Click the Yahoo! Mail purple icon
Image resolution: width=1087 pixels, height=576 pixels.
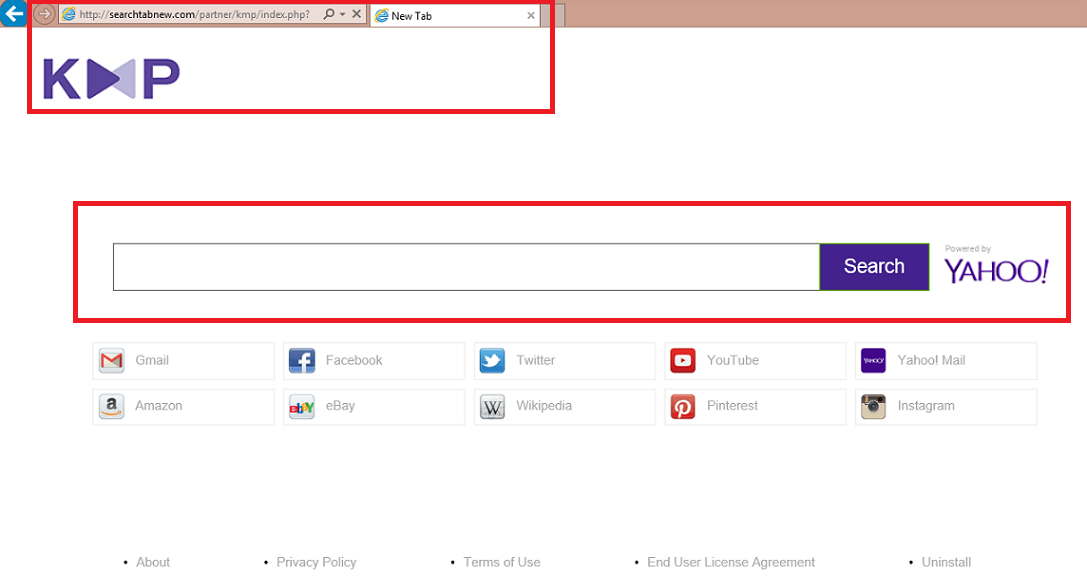[x=873, y=360]
